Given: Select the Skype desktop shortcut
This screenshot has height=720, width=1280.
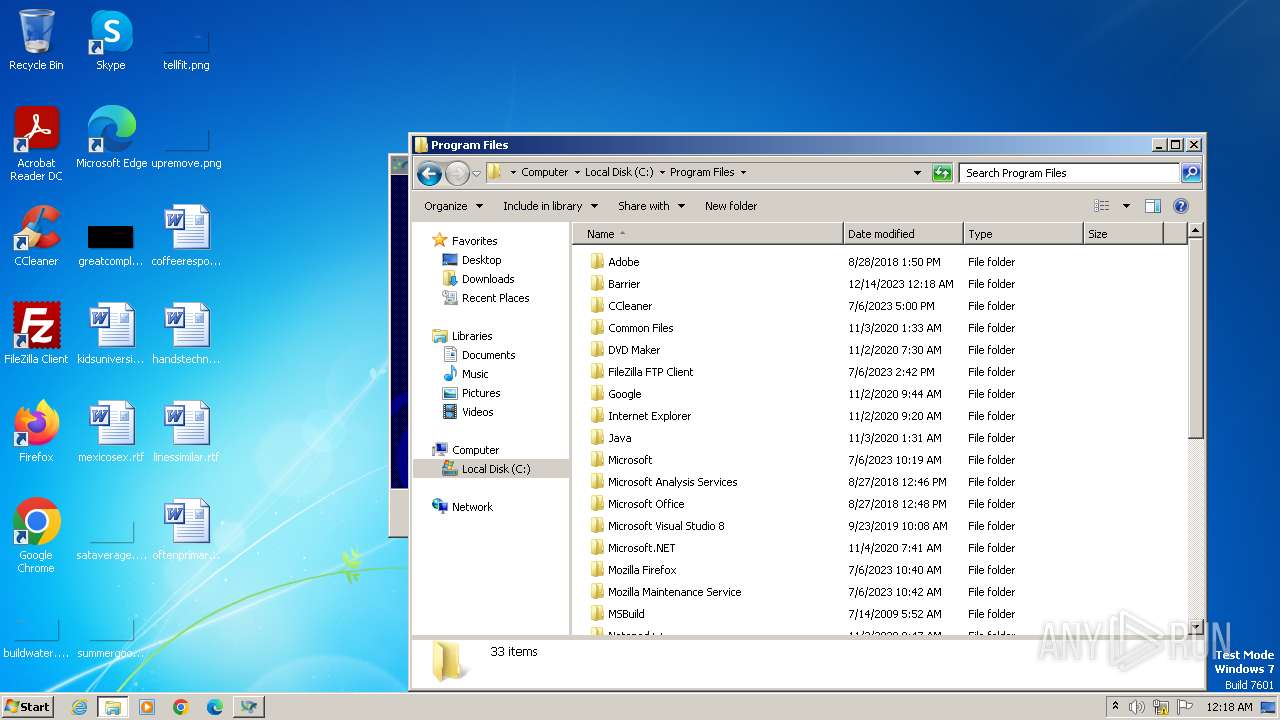Looking at the screenshot, I should (x=111, y=41).
